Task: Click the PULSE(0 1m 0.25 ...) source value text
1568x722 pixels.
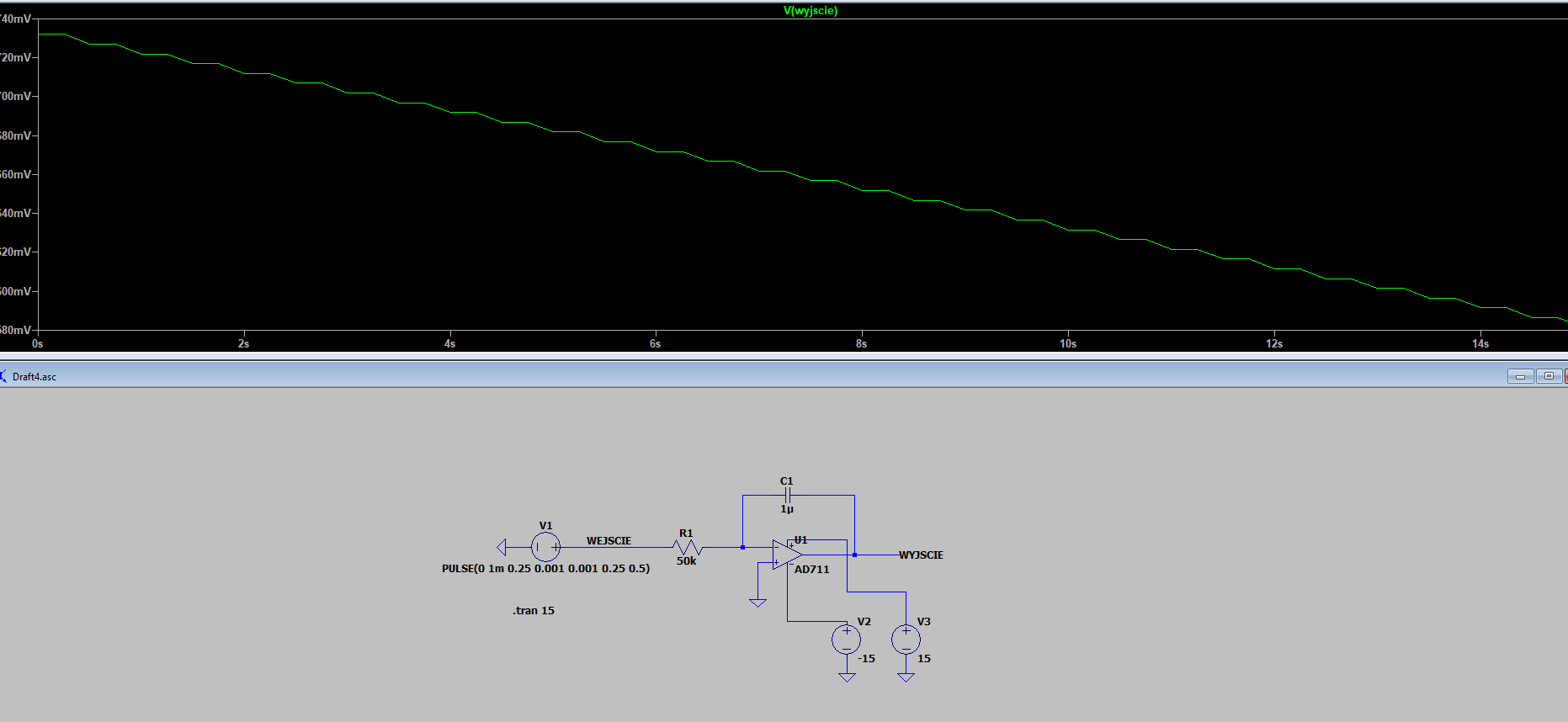Action: pos(545,569)
